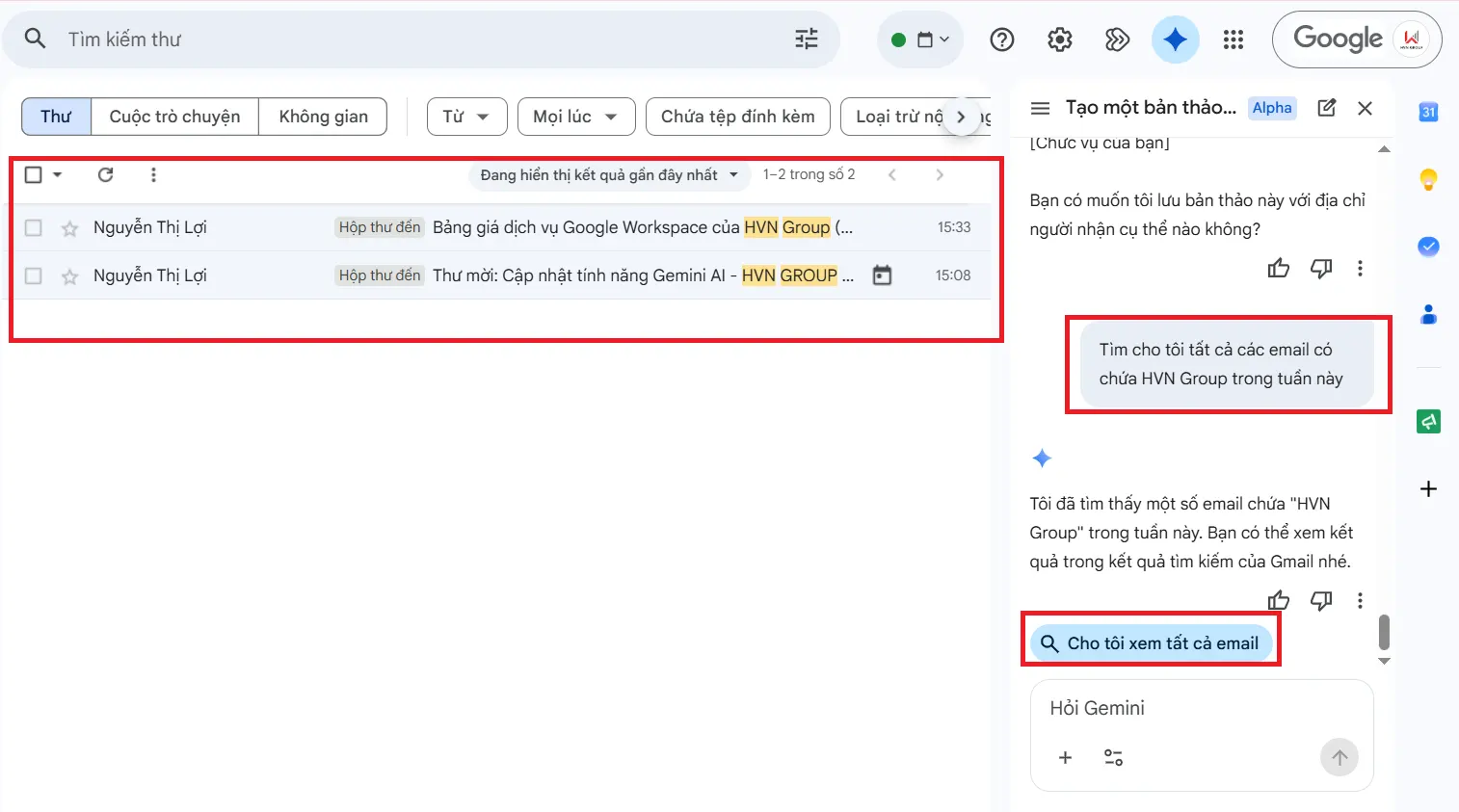Open Google Calendar side panel icon
Image resolution: width=1459 pixels, height=812 pixels.
[1428, 112]
